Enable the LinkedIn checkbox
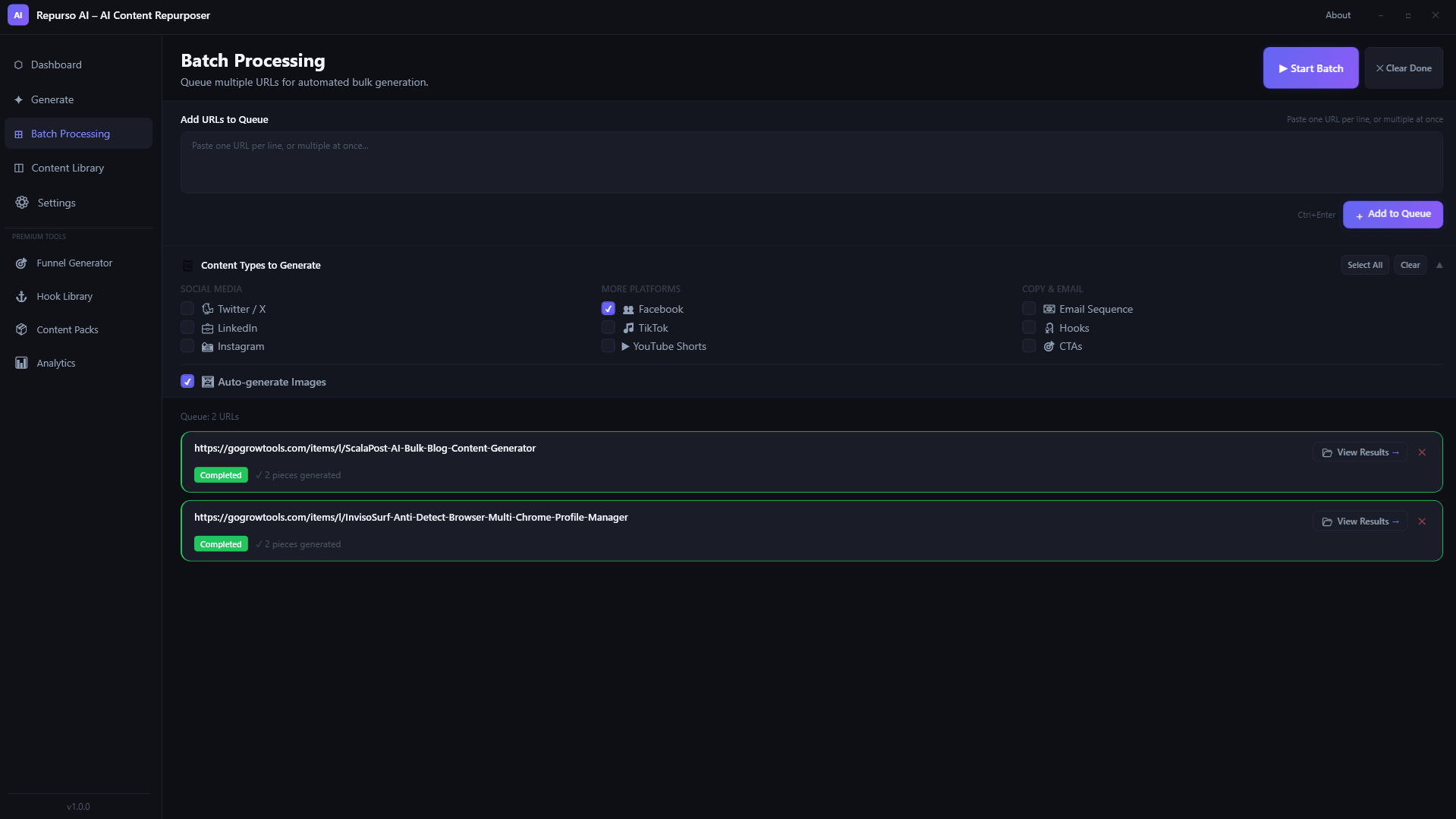This screenshot has height=819, width=1456. [x=187, y=328]
